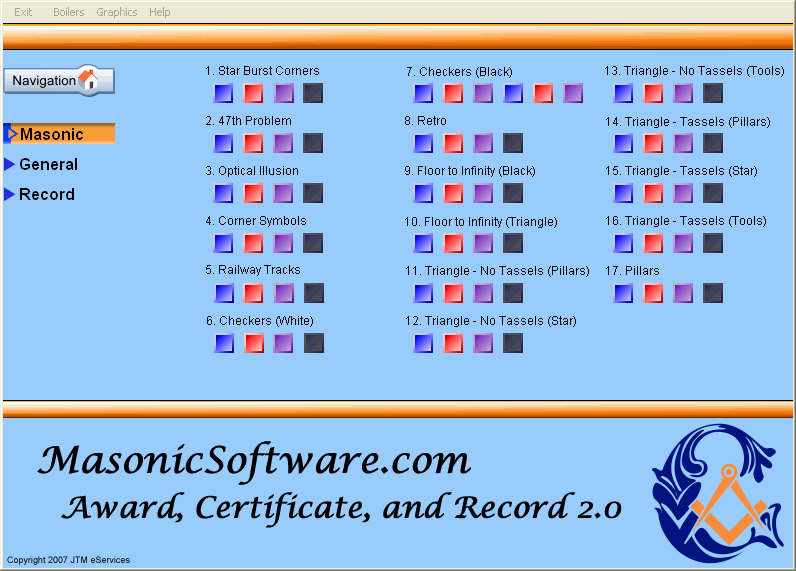This screenshot has width=796, height=571.
Task: Click the '5. Railway Tracks' label
Action: point(253,270)
